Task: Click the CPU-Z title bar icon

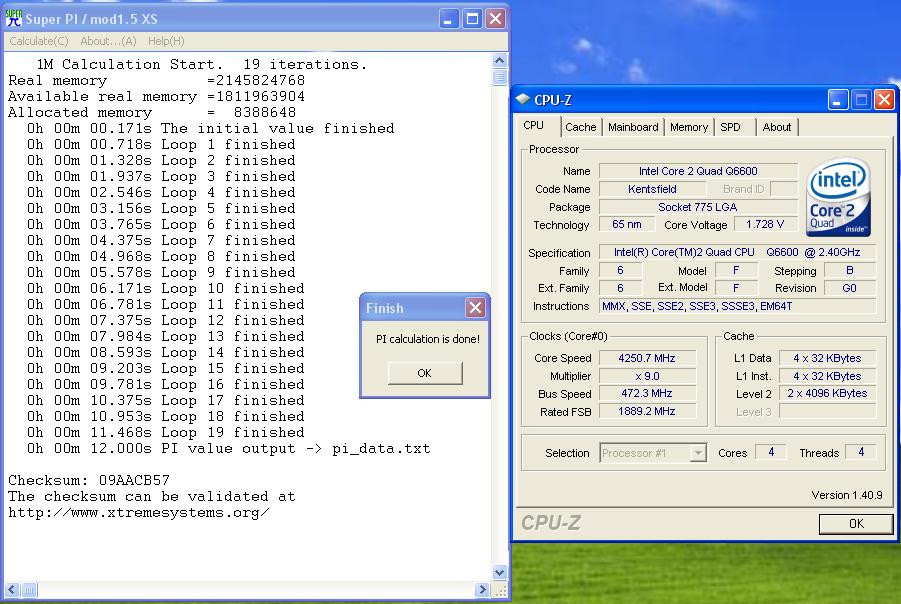Action: 522,99
